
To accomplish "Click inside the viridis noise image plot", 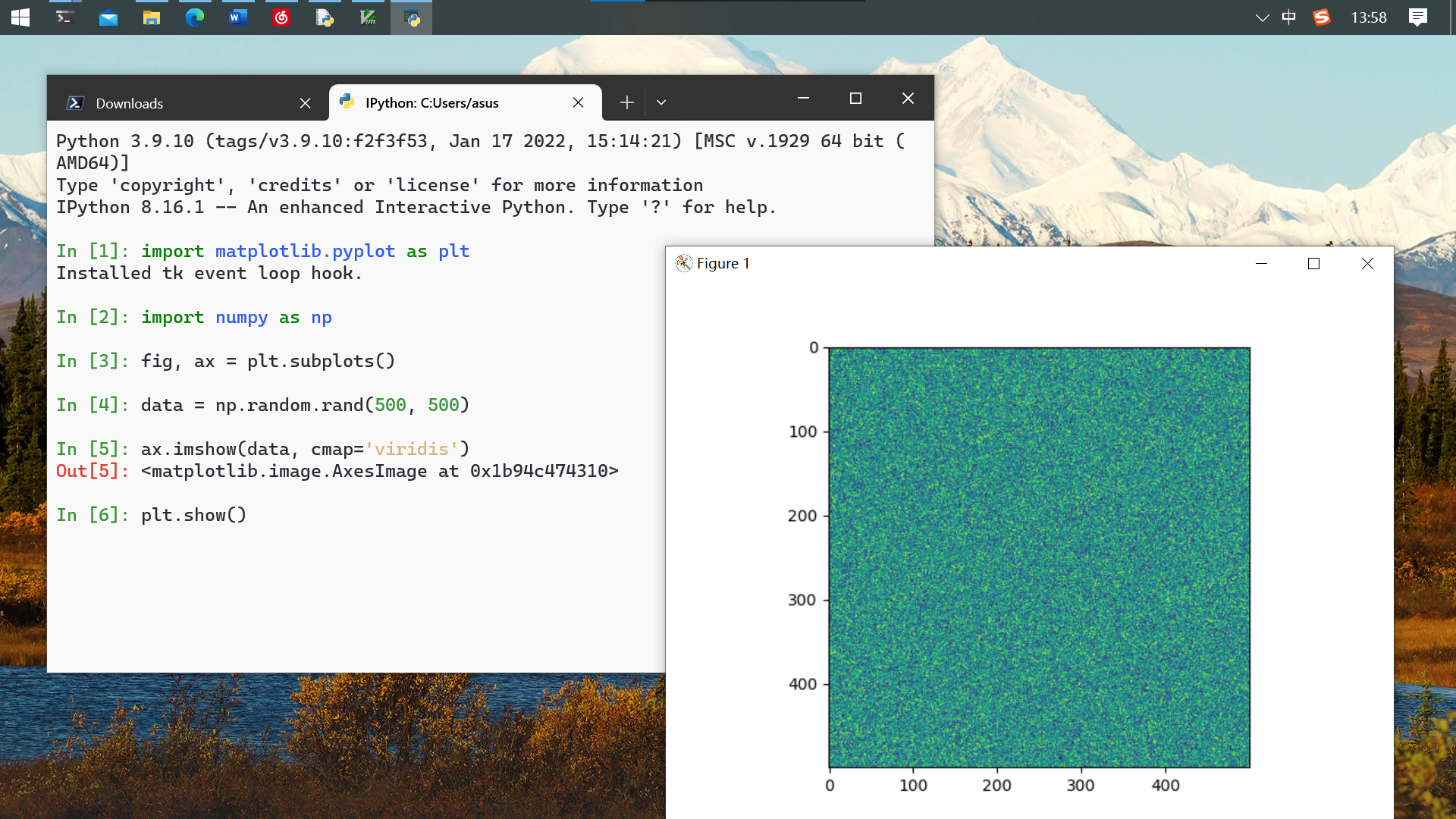I will [1039, 557].
